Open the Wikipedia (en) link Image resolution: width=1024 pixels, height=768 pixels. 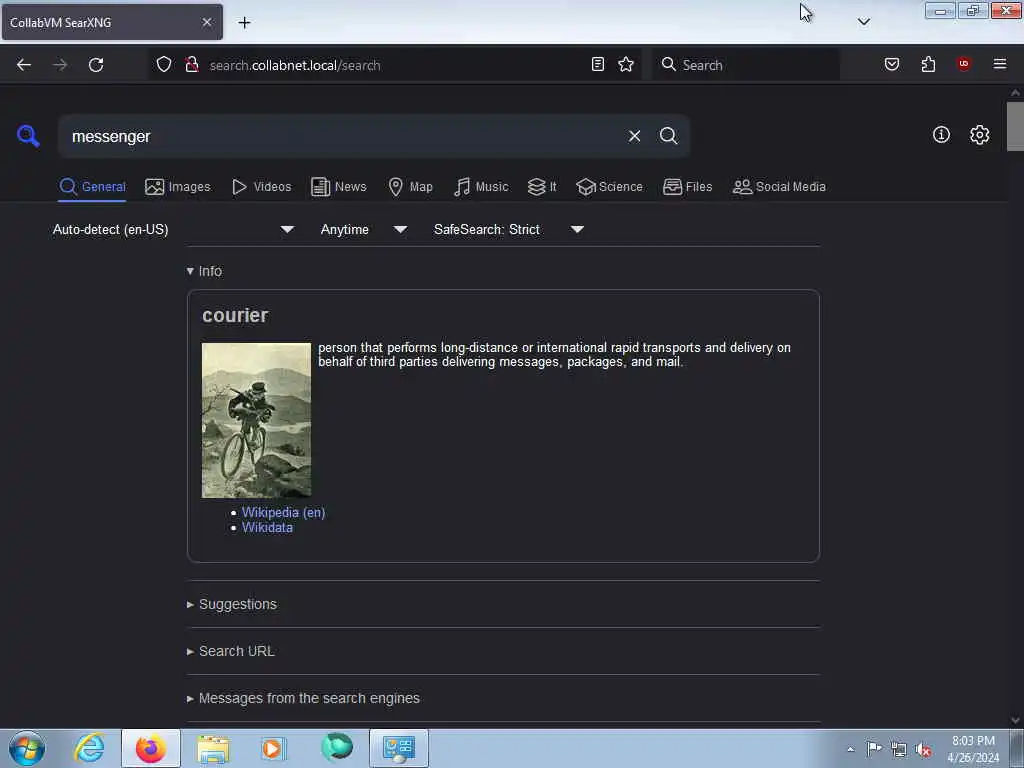point(283,513)
